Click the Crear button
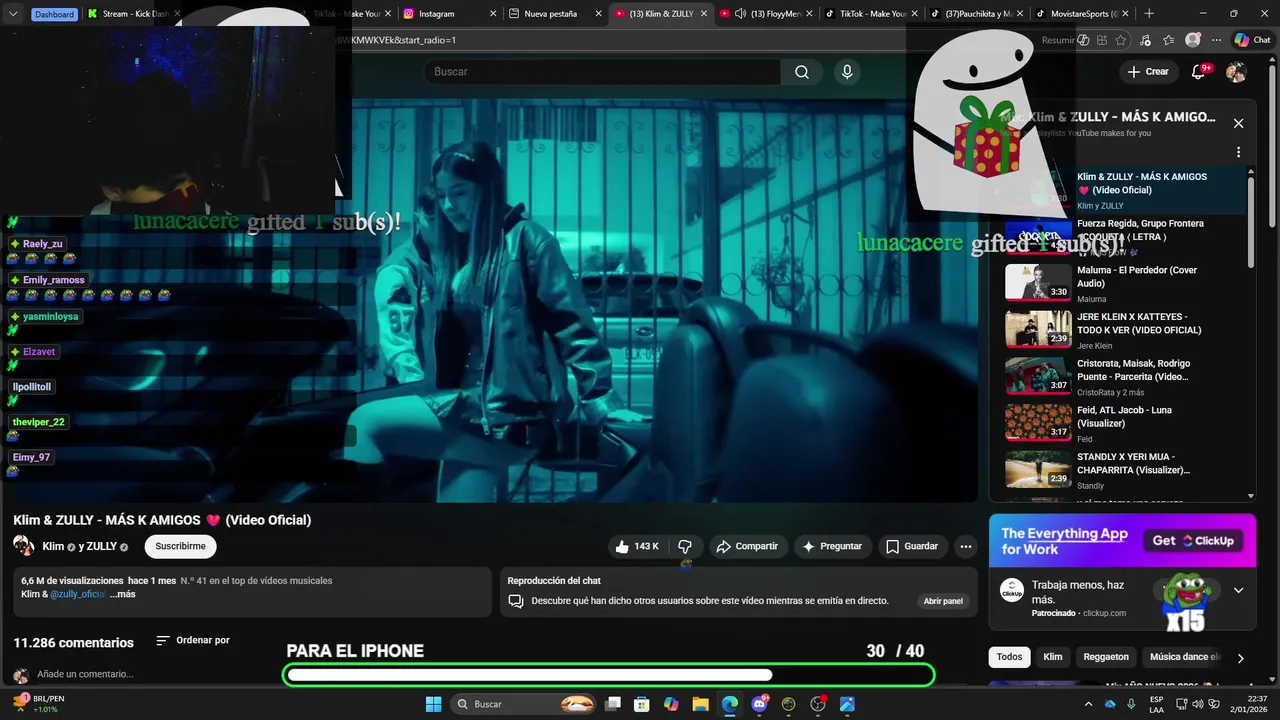 (x=1147, y=72)
